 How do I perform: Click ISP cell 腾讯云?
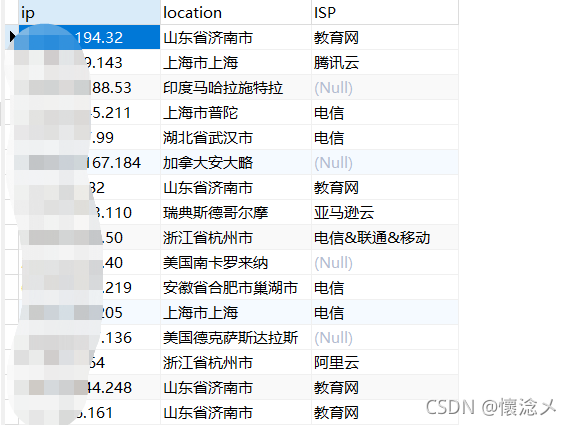[x=336, y=62]
